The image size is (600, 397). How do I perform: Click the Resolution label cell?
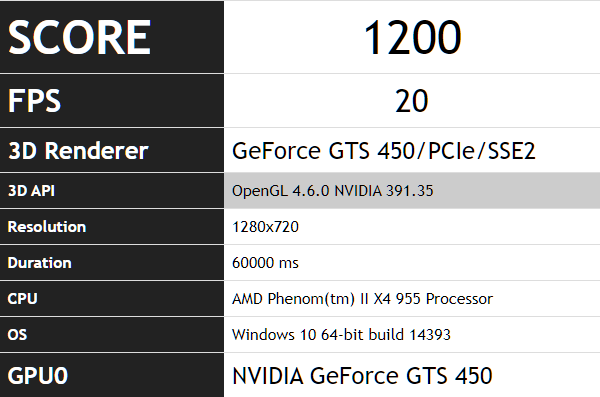coord(112,227)
